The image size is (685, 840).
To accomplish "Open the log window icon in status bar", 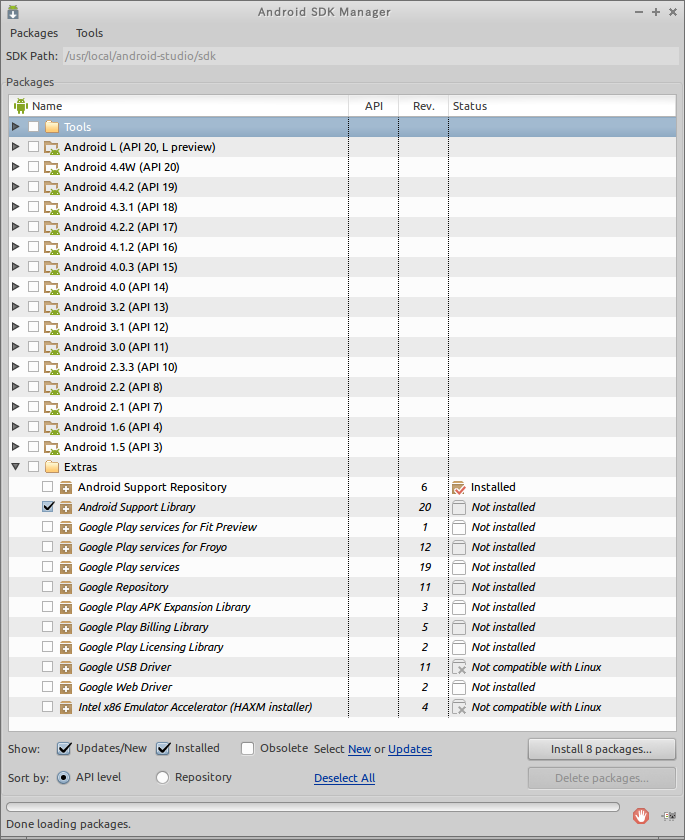I will click(x=669, y=816).
